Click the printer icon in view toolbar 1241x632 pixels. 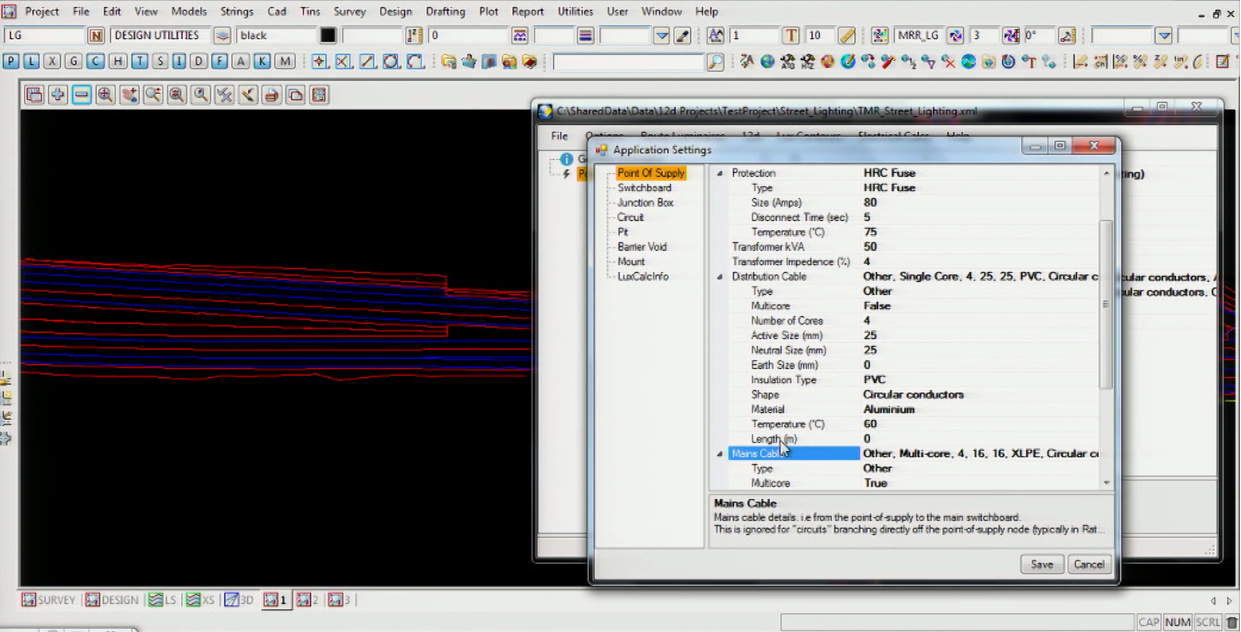pyautogui.click(x=271, y=95)
